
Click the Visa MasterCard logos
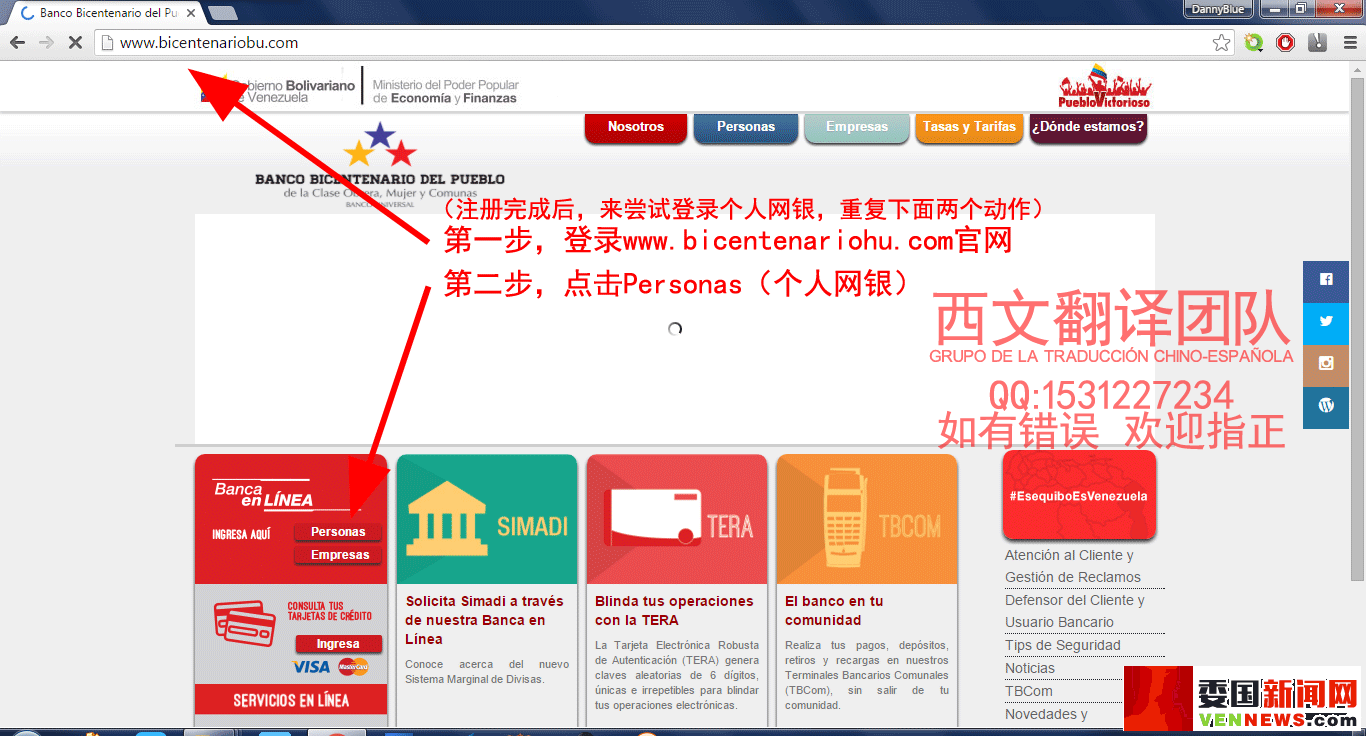click(331, 667)
